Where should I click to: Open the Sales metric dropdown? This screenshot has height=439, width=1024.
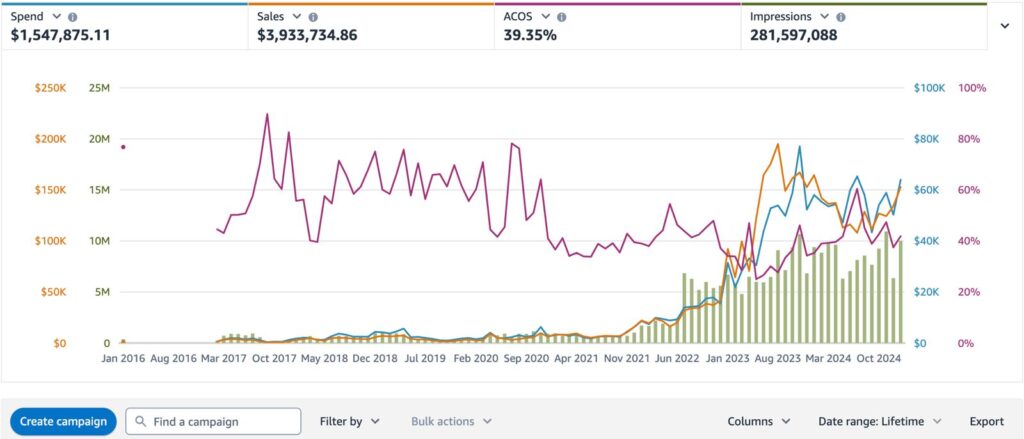pos(296,18)
